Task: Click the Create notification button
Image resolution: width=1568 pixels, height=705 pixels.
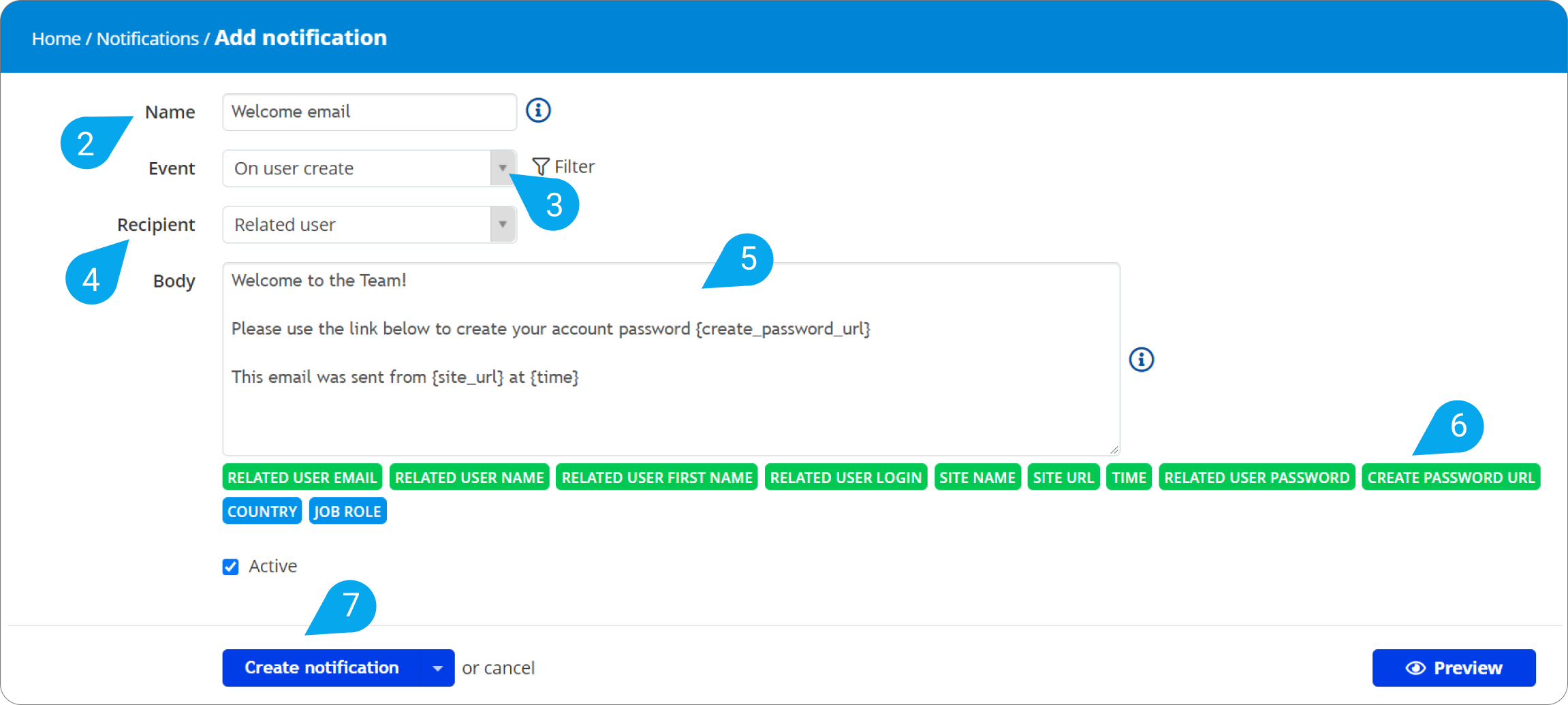Action: coord(322,668)
